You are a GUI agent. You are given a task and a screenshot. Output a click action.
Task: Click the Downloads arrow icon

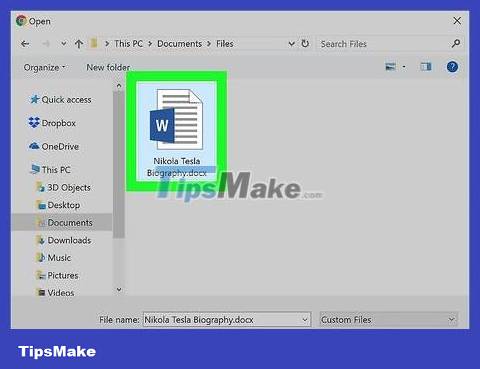click(x=41, y=240)
